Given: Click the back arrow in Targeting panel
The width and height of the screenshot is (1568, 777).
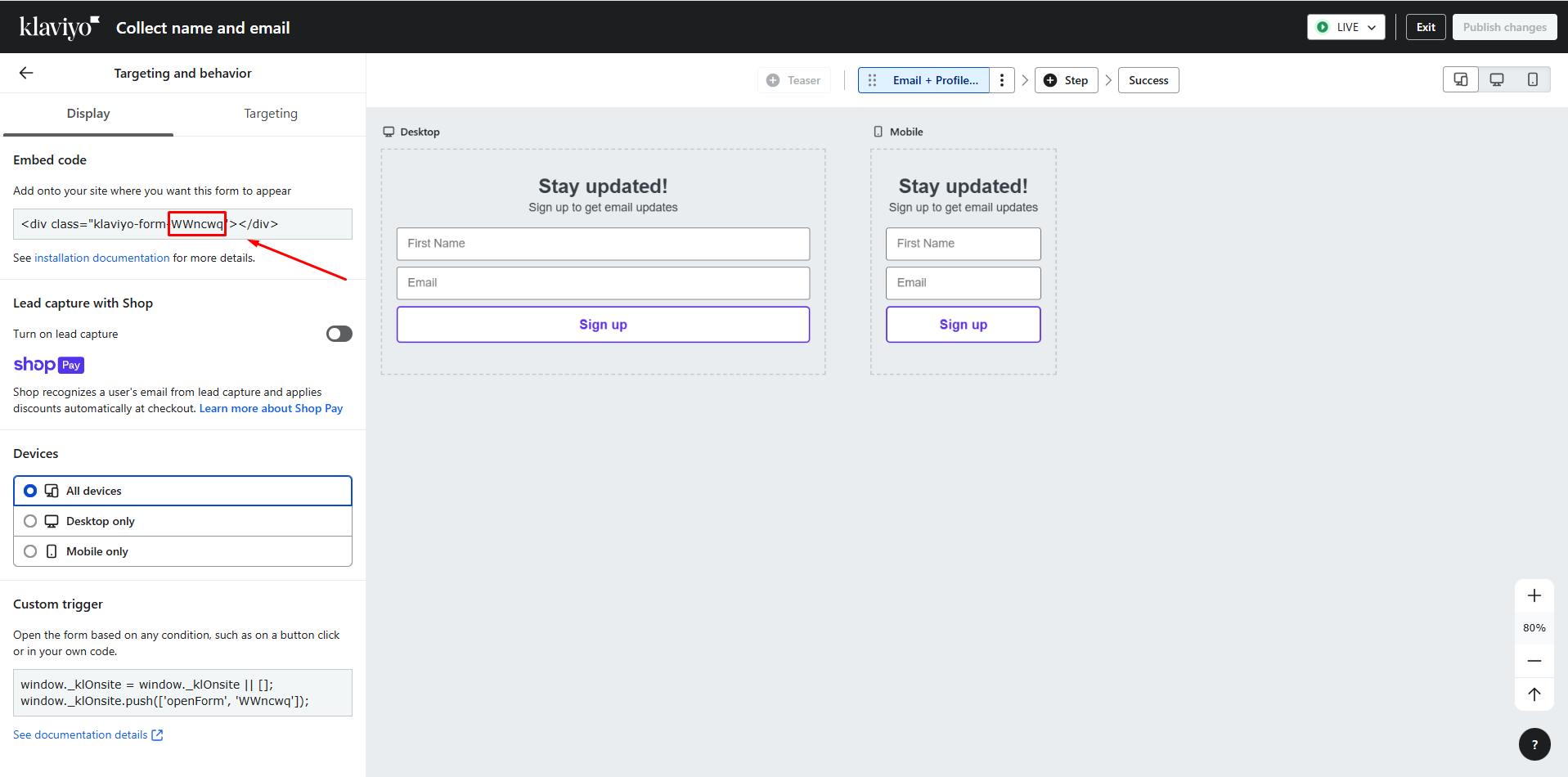Looking at the screenshot, I should [x=26, y=73].
